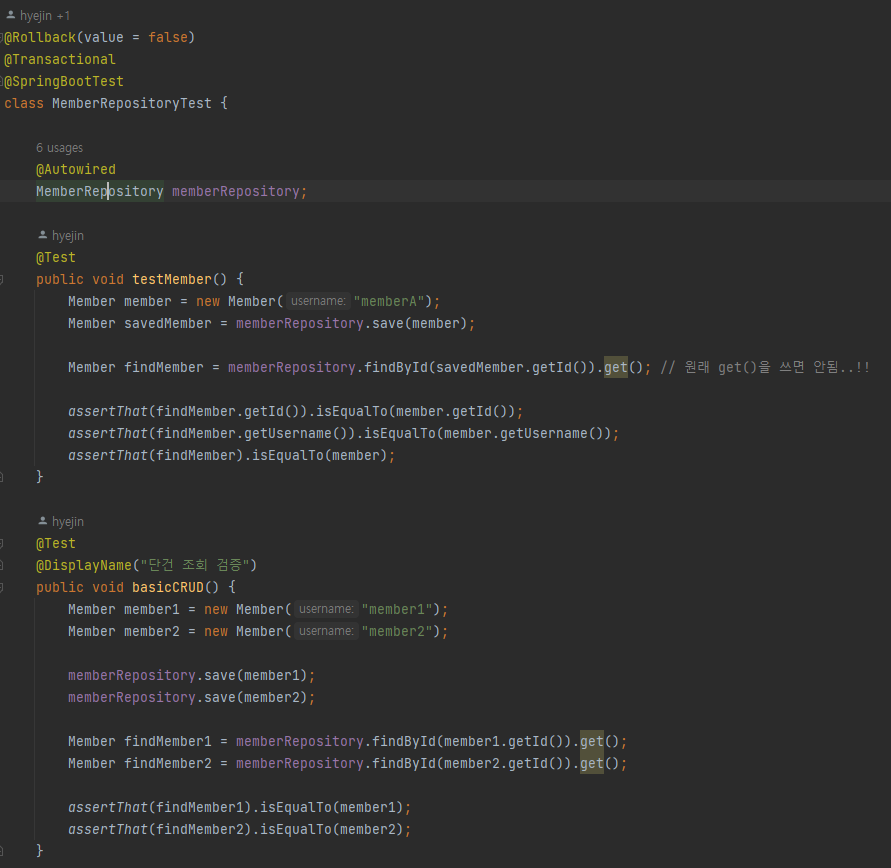Click assertThat on the findMember.getUsername() line
This screenshot has width=891, height=868.
point(108,434)
